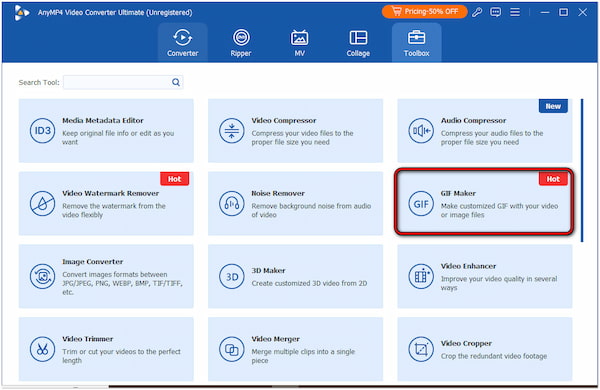Go to the Collage tab
Viewport: 600px width, 390px height.
(x=358, y=42)
